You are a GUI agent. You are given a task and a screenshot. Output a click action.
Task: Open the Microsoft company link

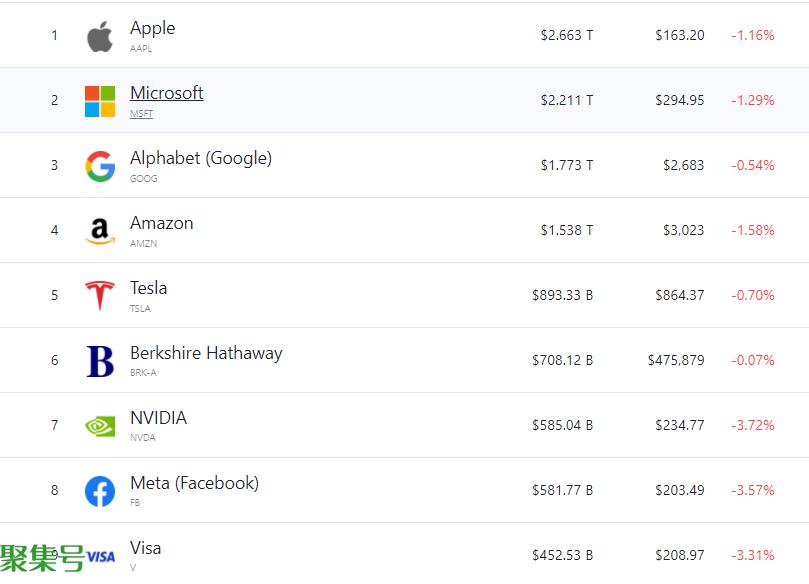click(166, 93)
